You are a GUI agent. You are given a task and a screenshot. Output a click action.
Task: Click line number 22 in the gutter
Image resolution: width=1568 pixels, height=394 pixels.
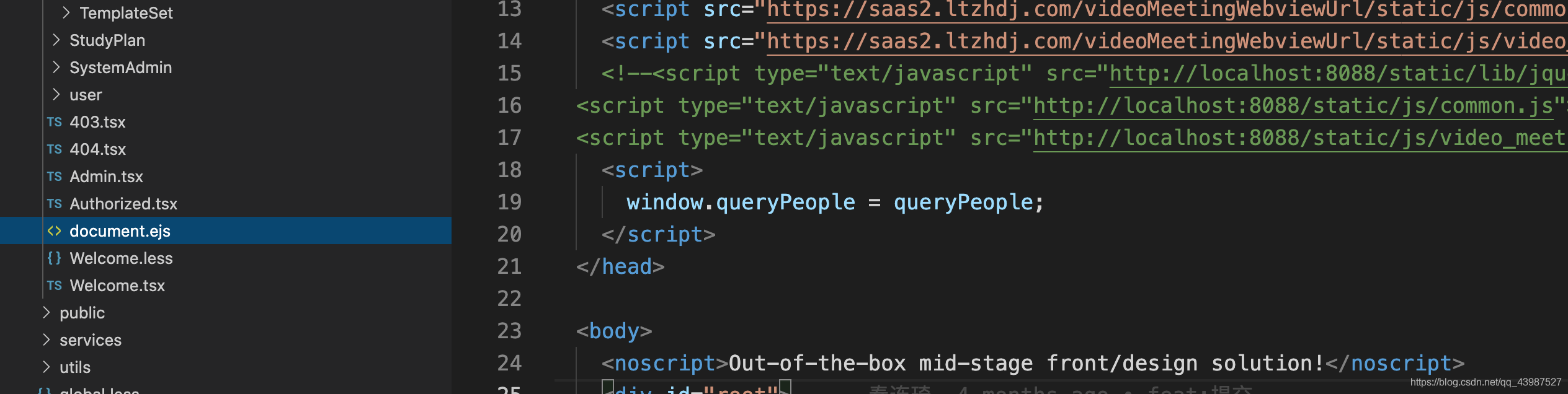(x=509, y=299)
